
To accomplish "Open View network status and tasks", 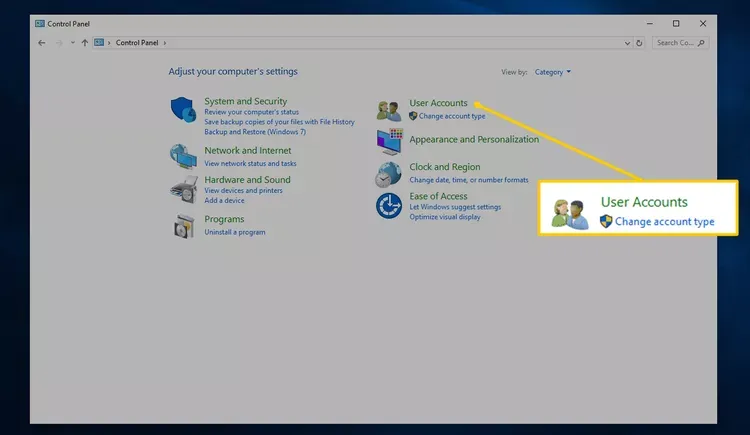I will click(x=250, y=163).
